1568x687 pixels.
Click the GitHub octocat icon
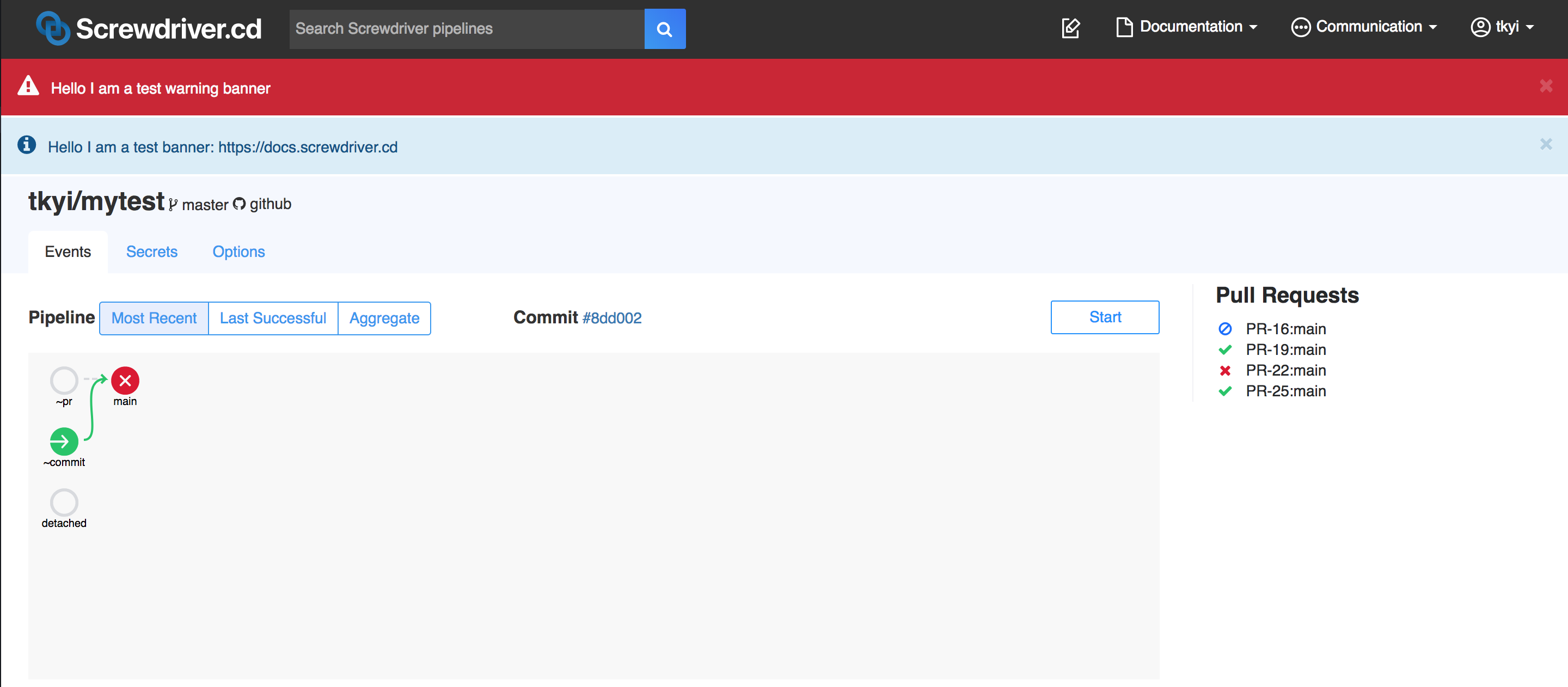coord(239,205)
